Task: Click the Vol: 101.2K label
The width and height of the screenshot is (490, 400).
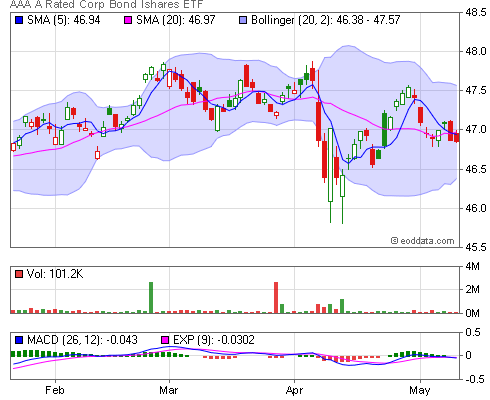Action: [x=55, y=274]
